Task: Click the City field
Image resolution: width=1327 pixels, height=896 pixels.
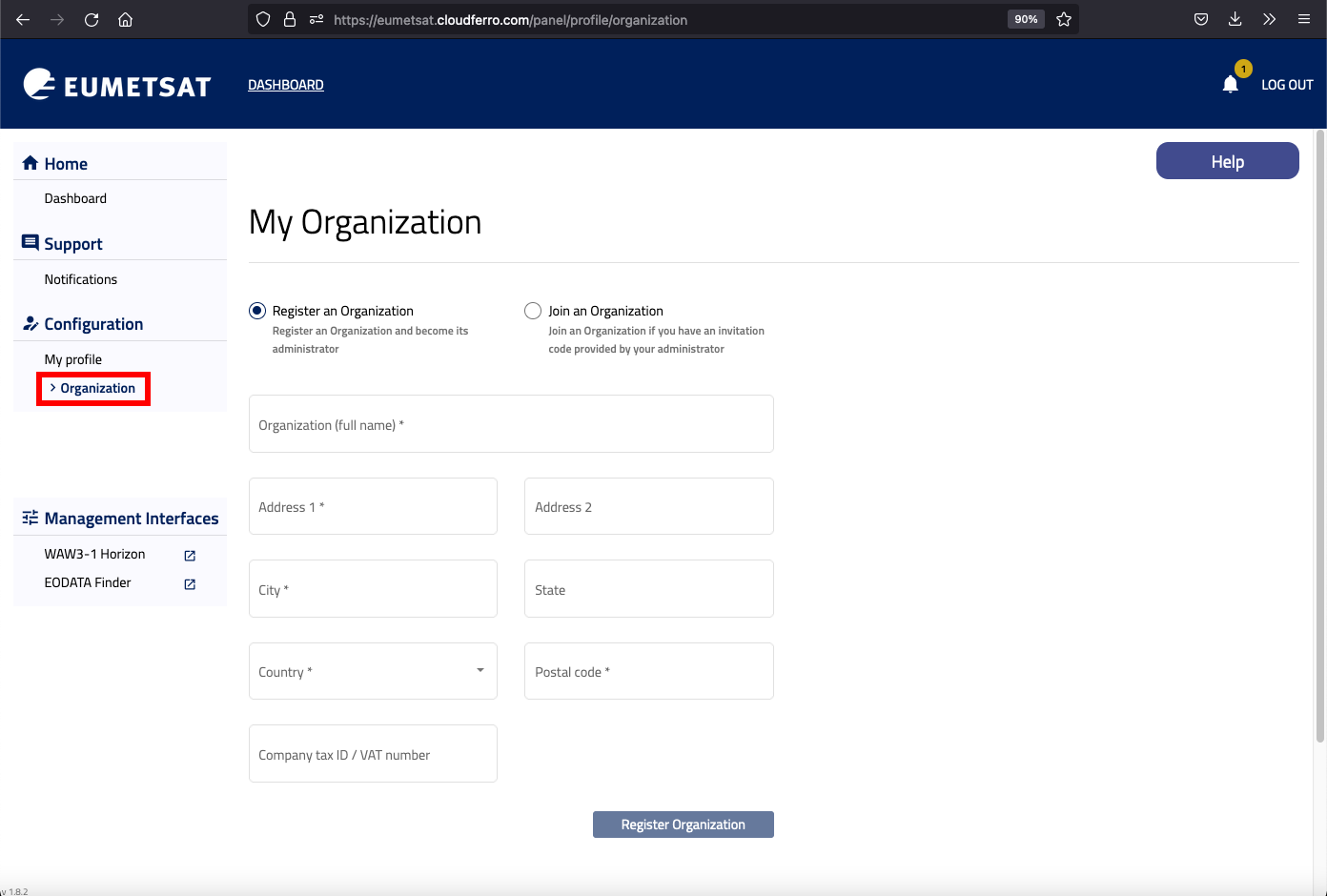Action: pyautogui.click(x=373, y=589)
